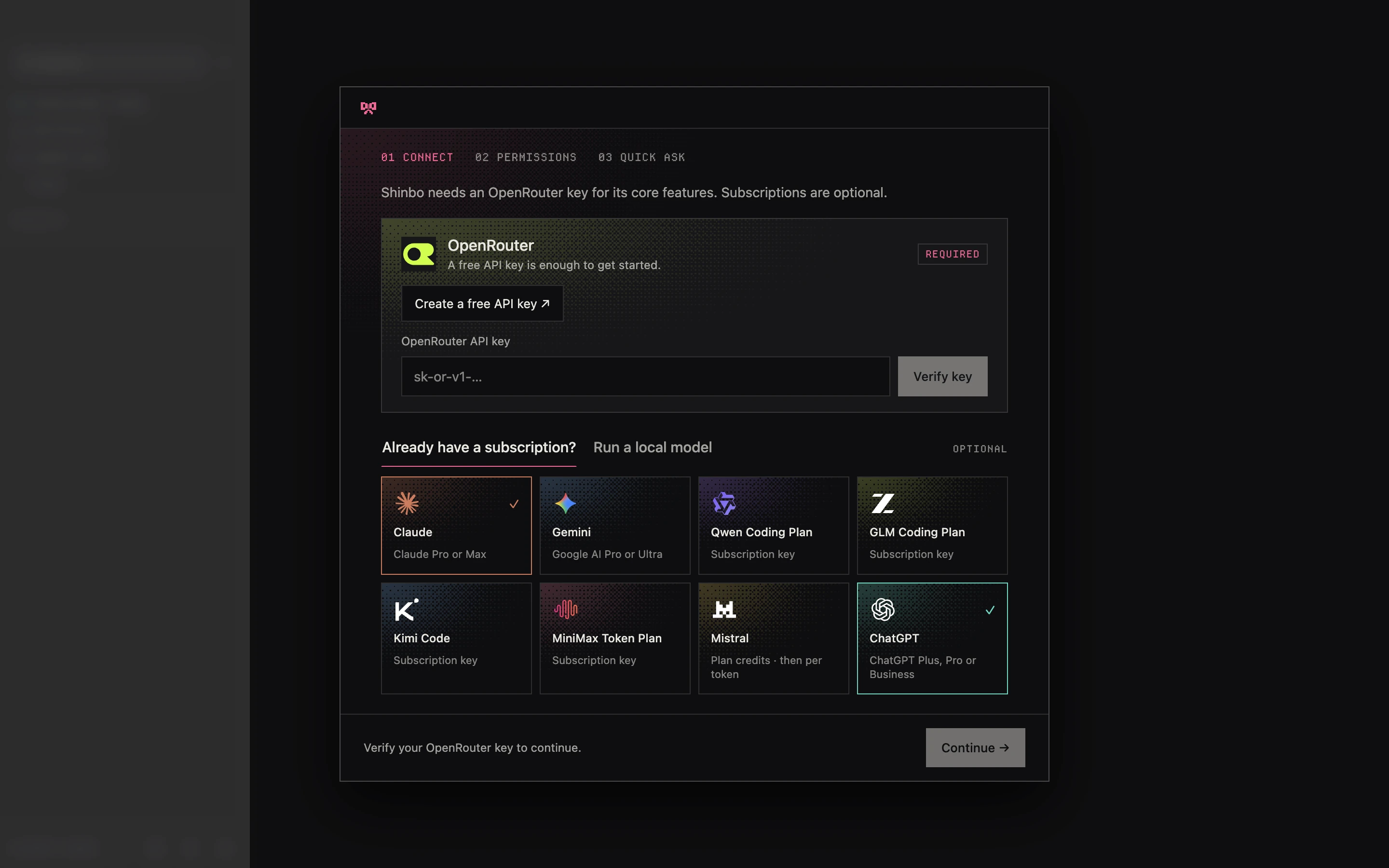Click the Mistral M logo icon
Viewport: 1389px width, 868px height.
724,609
